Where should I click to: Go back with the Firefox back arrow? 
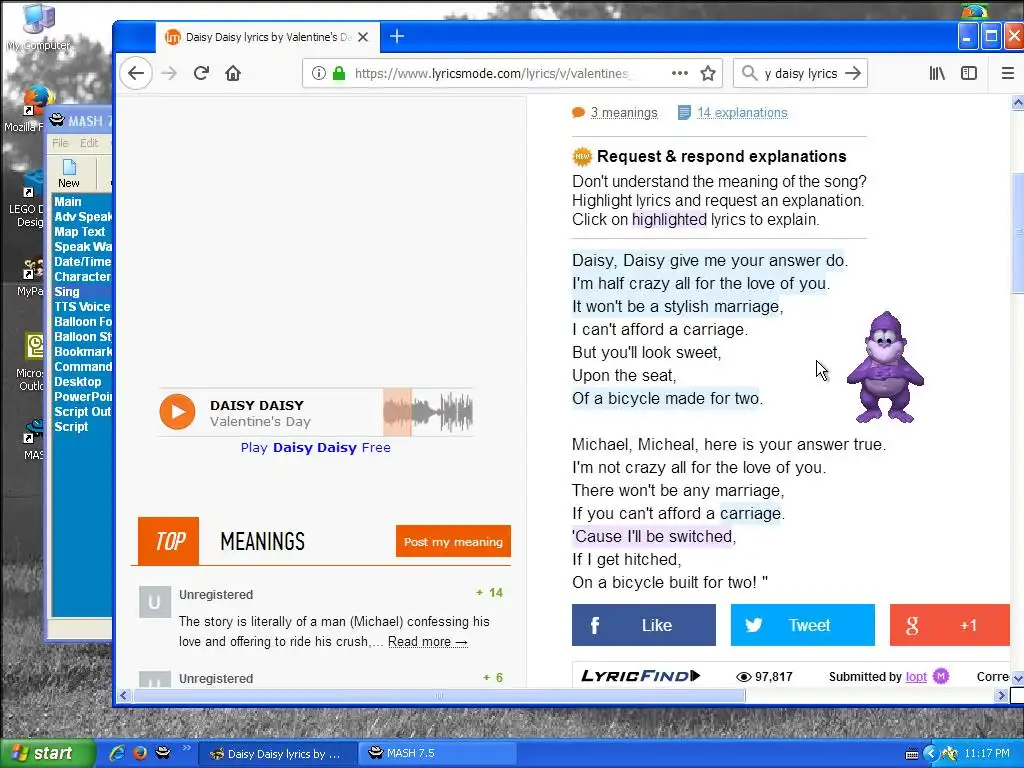136,73
